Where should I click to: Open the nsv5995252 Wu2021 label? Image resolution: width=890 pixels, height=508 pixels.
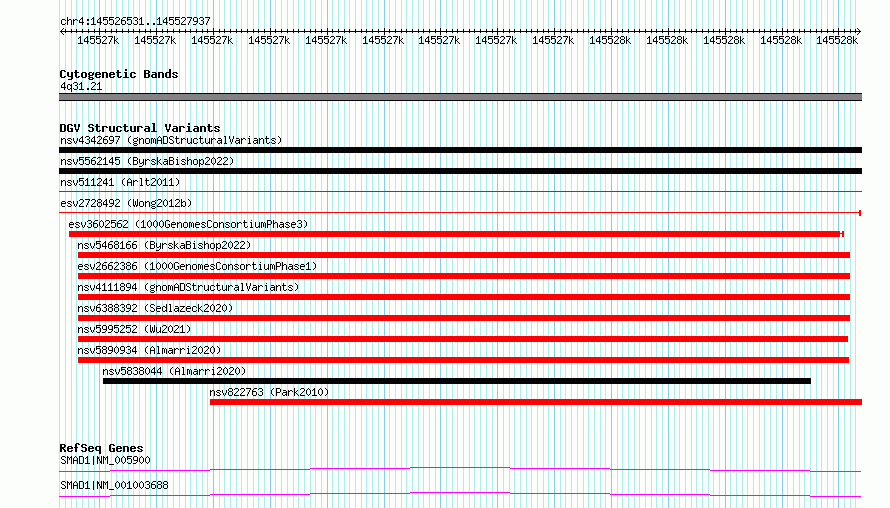click(135, 329)
